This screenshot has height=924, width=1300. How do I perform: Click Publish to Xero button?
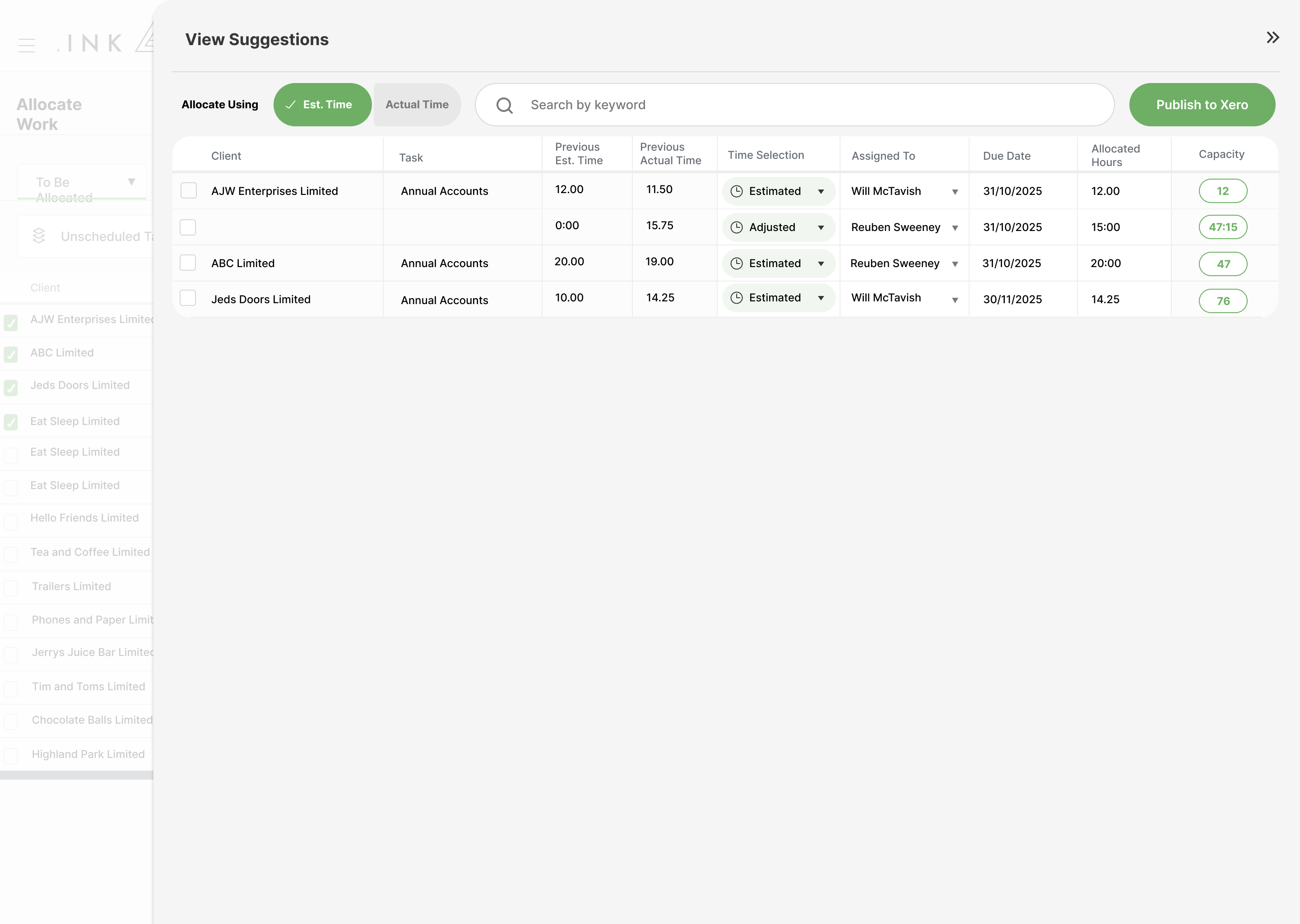tap(1202, 105)
